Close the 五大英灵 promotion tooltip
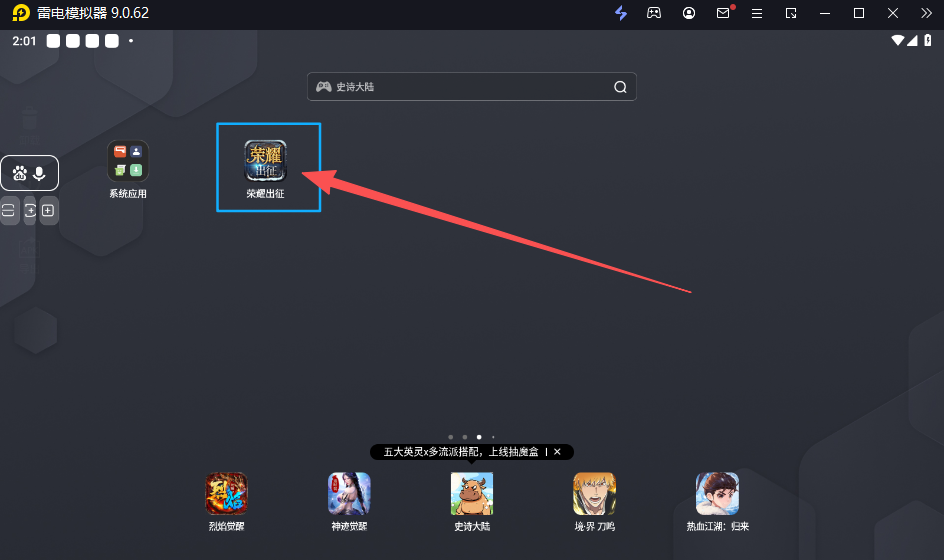Image resolution: width=944 pixels, height=560 pixels. [x=557, y=452]
